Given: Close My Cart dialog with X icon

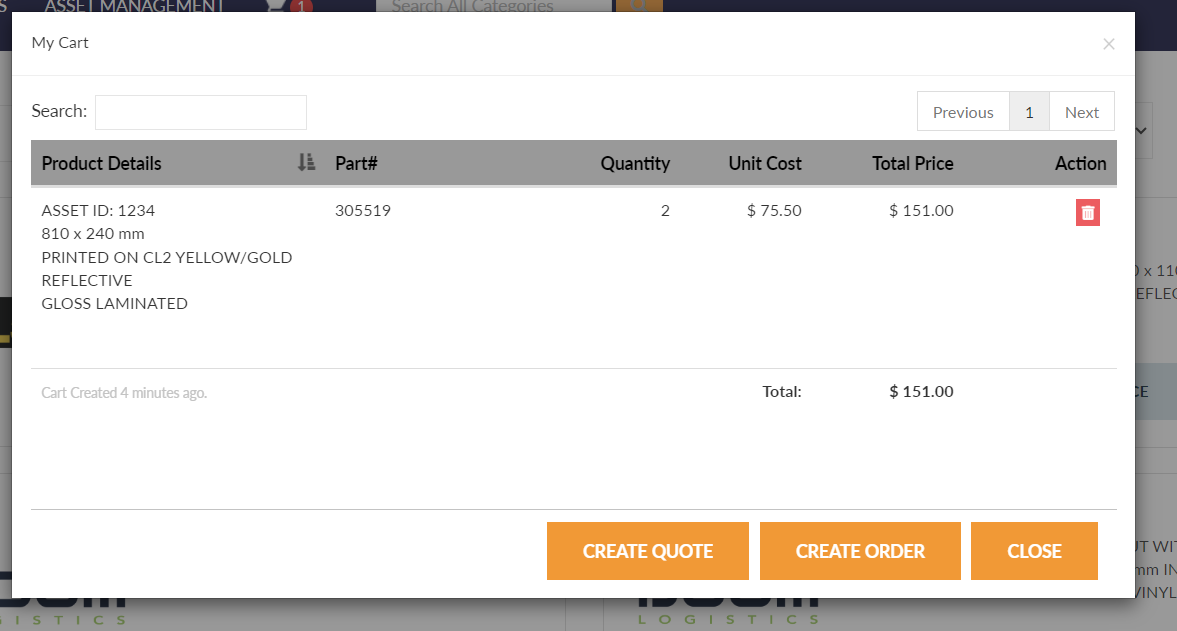Looking at the screenshot, I should pos(1109,44).
